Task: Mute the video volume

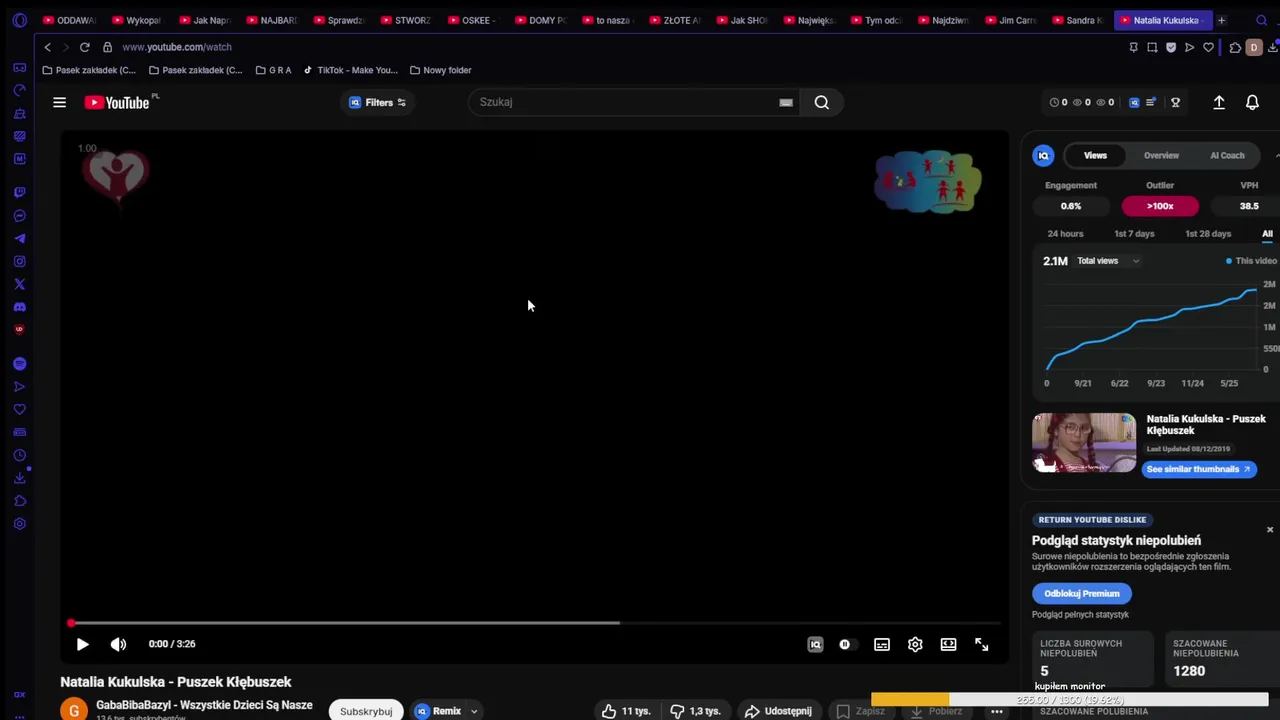Action: (x=118, y=645)
